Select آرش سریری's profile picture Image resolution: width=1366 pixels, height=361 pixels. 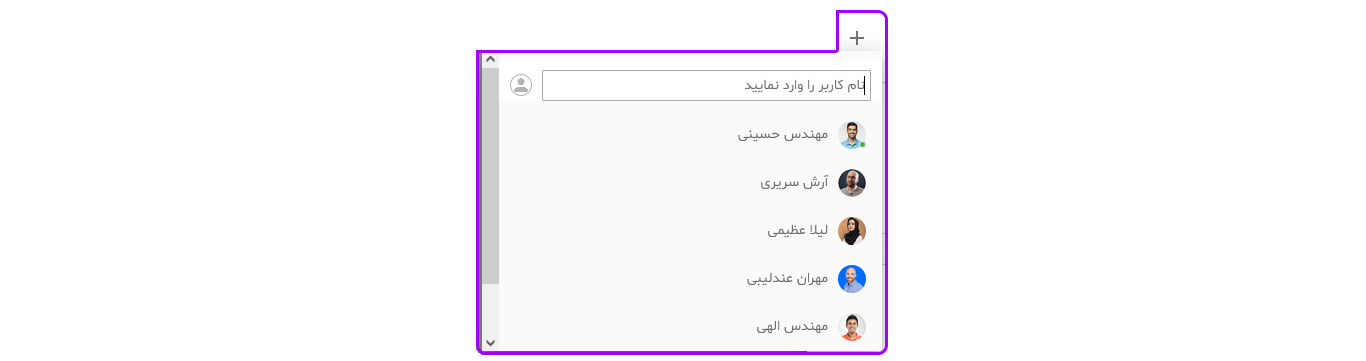click(x=852, y=183)
